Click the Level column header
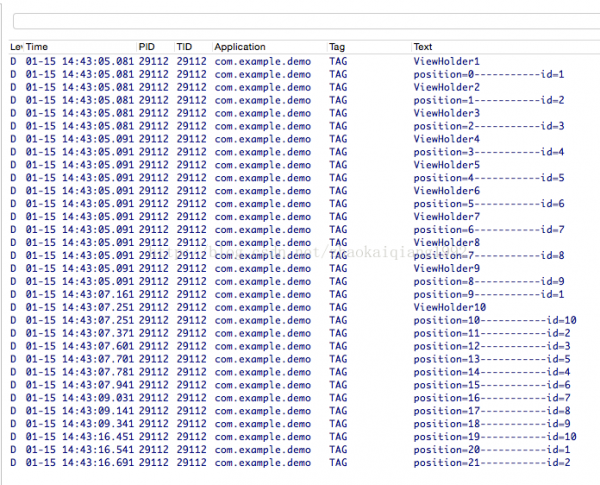 (x=16, y=47)
